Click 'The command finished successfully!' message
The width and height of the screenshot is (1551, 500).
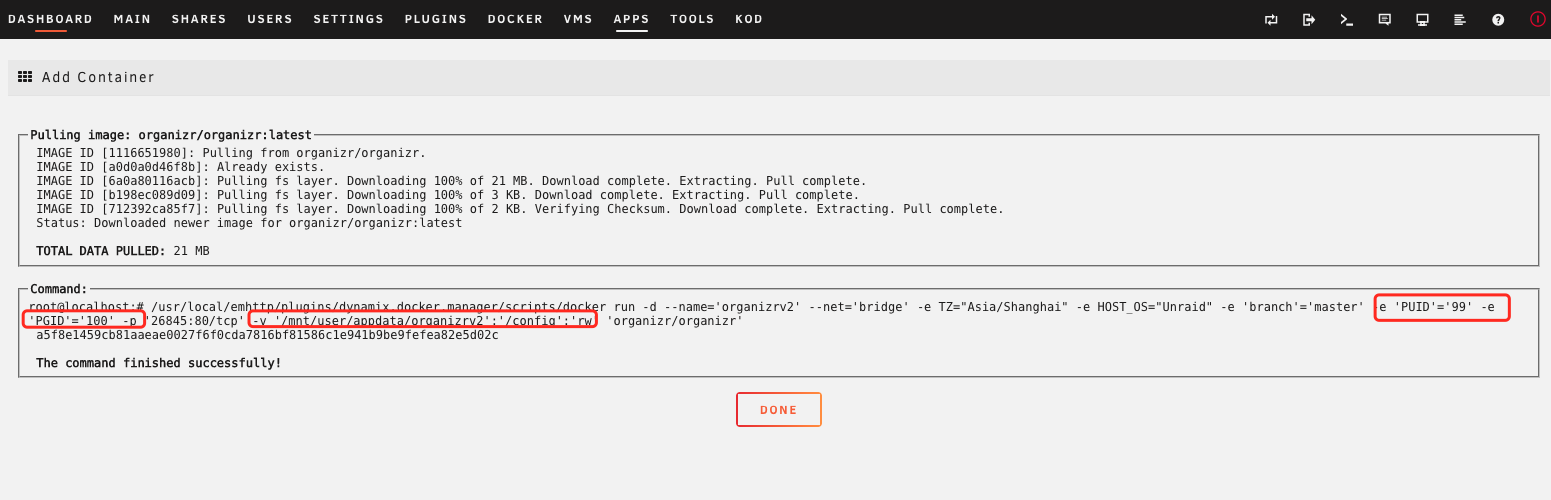coord(159,363)
